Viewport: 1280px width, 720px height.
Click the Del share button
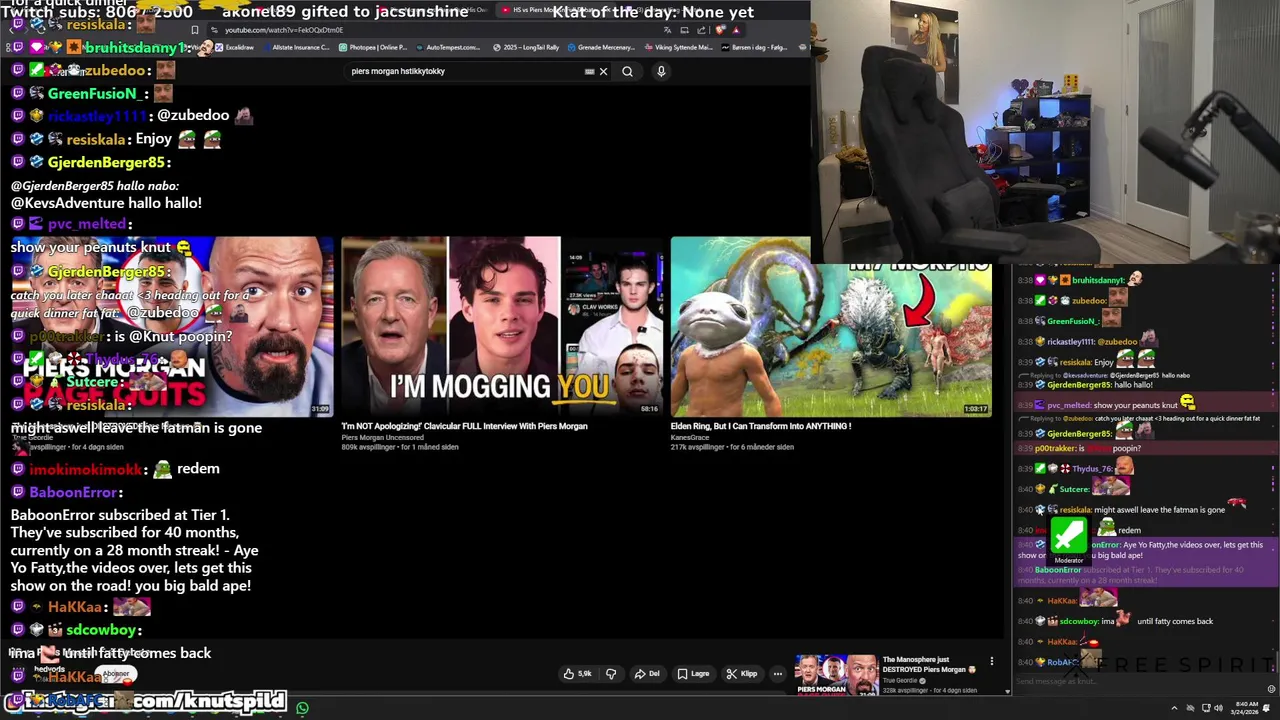pos(647,674)
